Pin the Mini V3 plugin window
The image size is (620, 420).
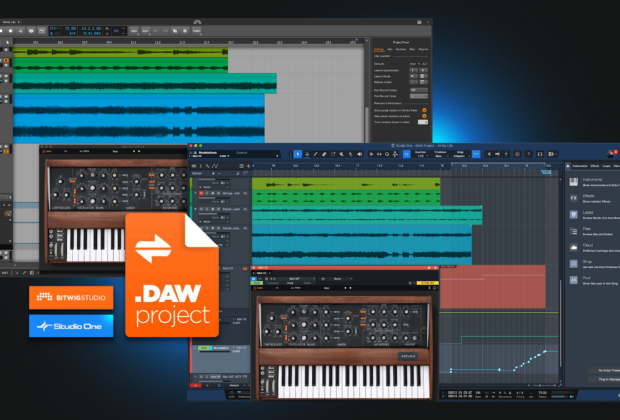[x=429, y=267]
